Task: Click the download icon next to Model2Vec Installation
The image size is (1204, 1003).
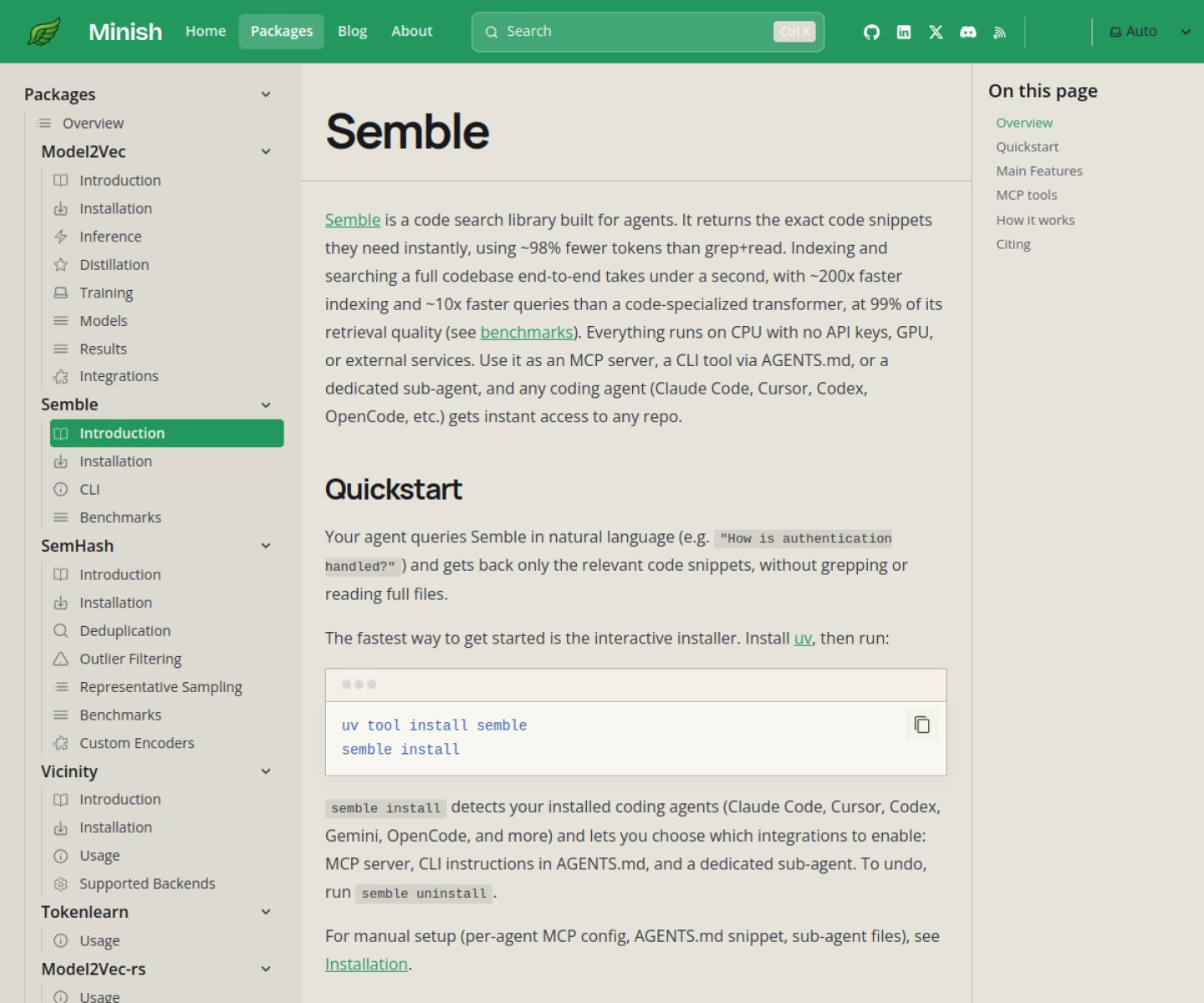Action: click(61, 209)
